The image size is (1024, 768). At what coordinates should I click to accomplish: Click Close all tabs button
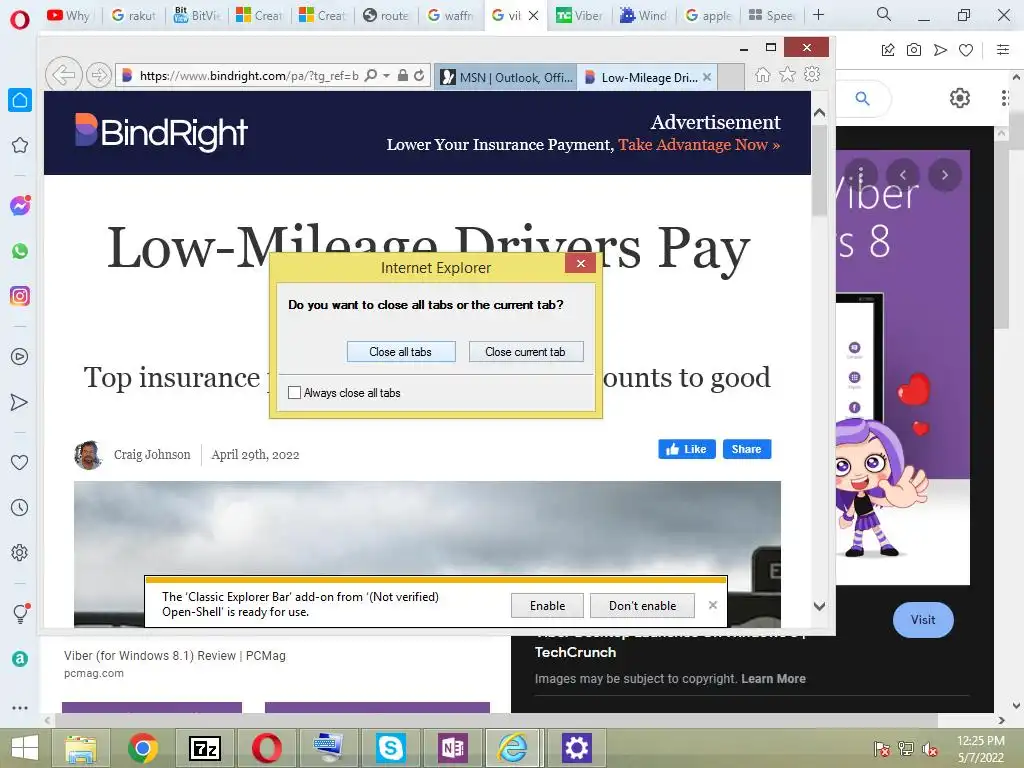click(x=401, y=351)
